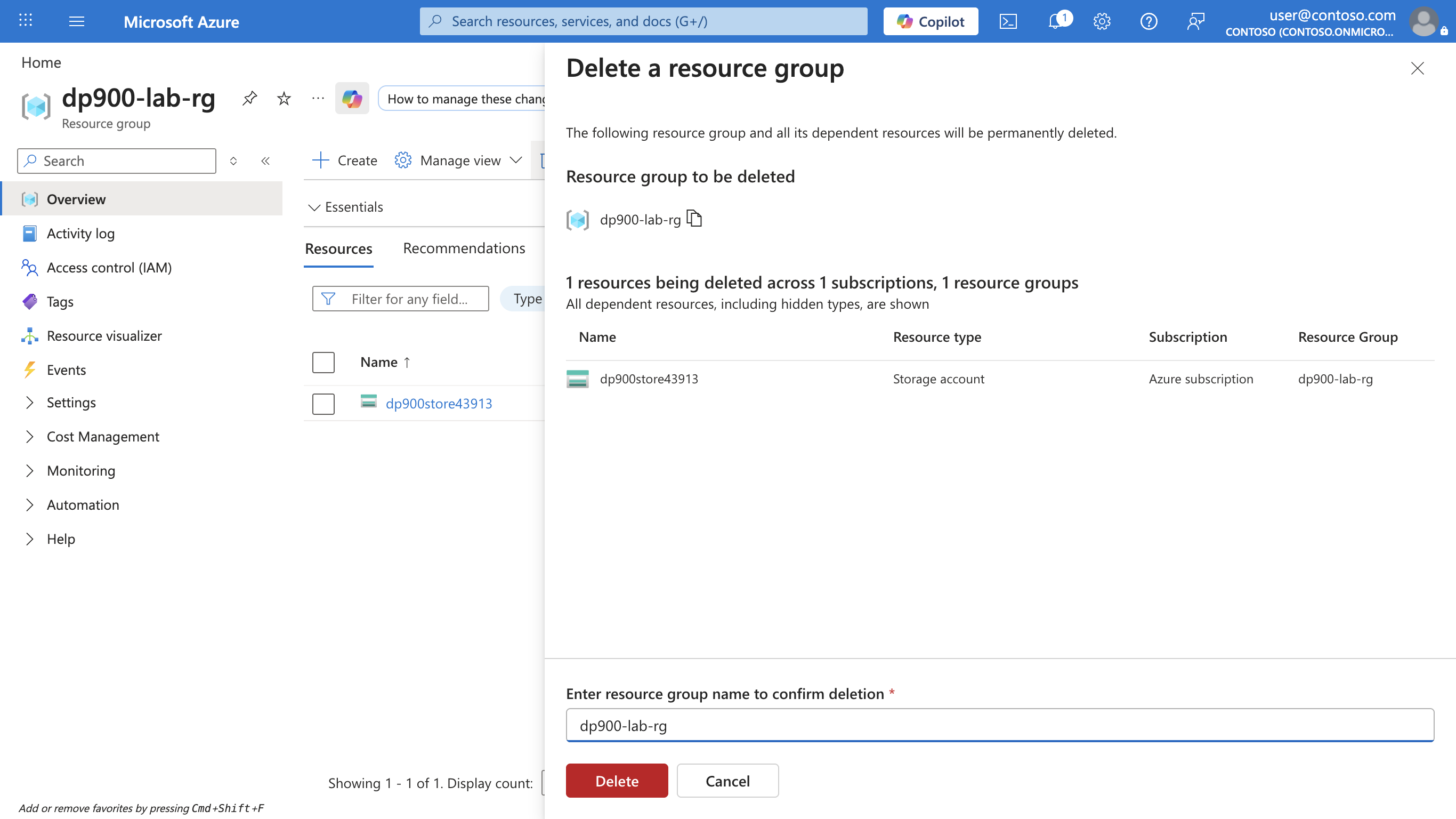Viewport: 1456px width, 819px height.
Task: Click the user account avatar
Action: [x=1424, y=21]
